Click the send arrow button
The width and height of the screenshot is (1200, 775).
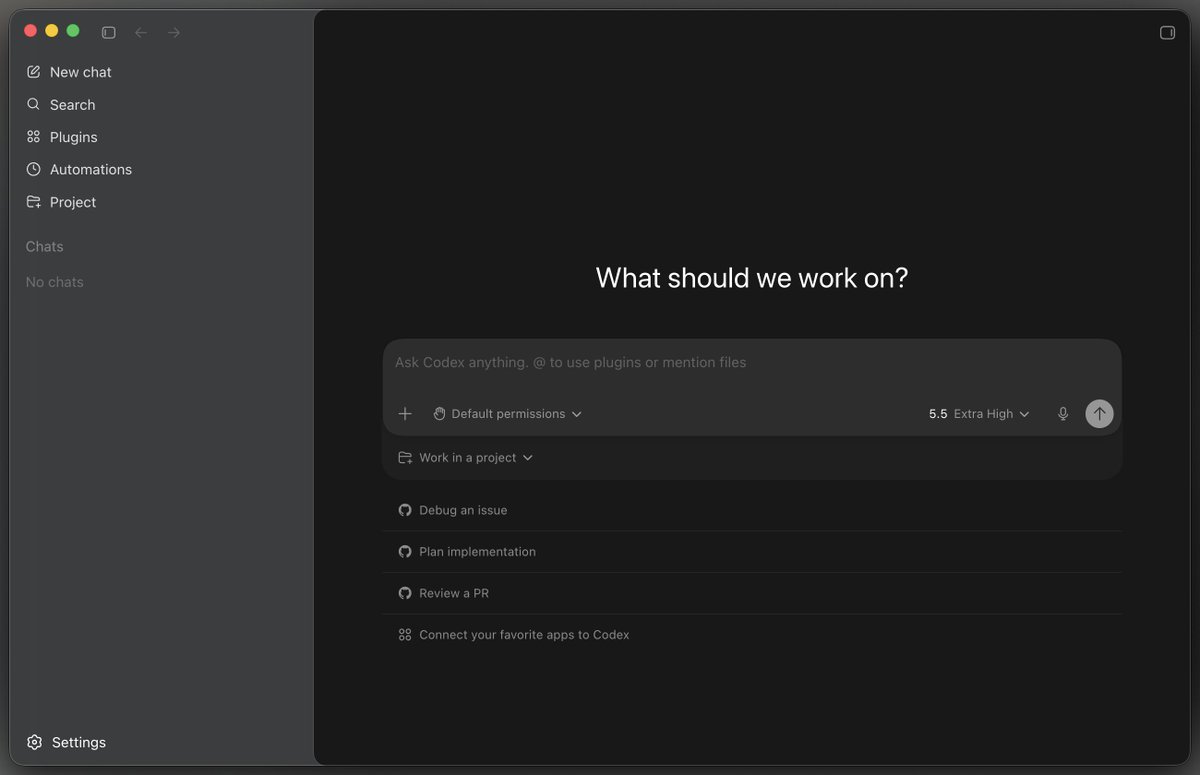(1099, 414)
